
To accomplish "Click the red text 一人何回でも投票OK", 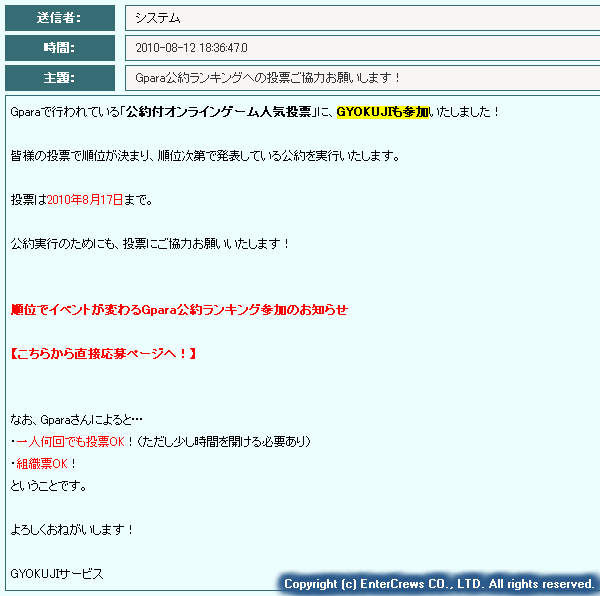I will [70, 442].
